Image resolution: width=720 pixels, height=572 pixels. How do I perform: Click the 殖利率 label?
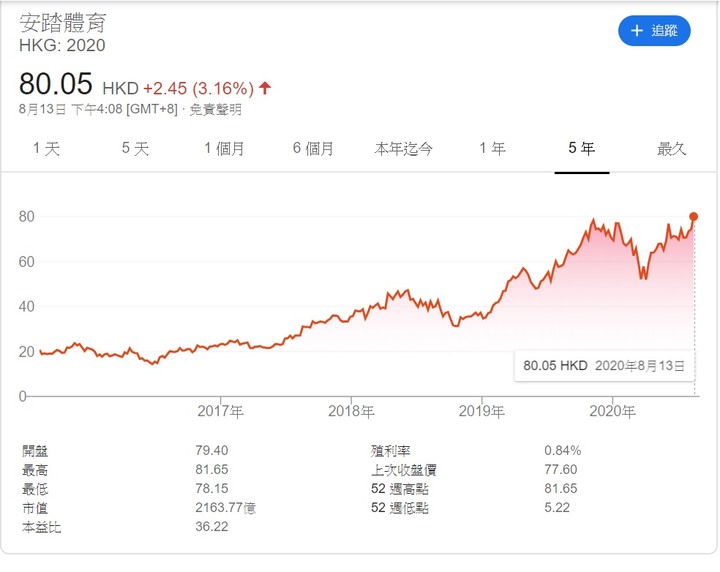tap(390, 451)
